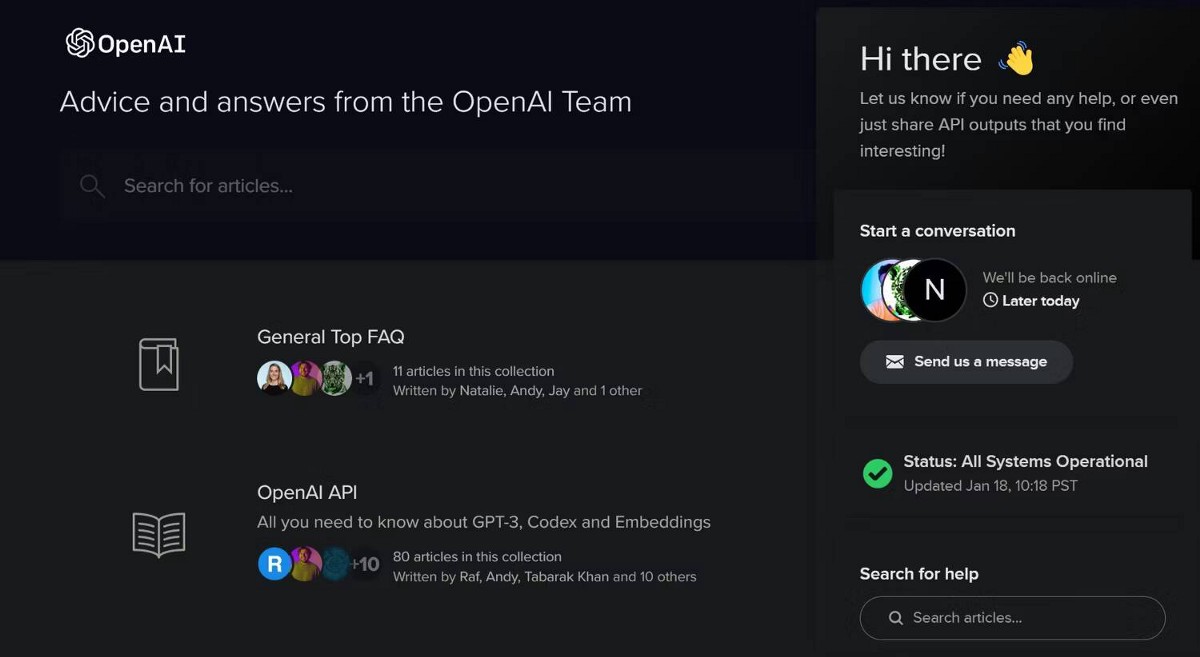Click the N avatar under Start a conversation

click(x=935, y=290)
